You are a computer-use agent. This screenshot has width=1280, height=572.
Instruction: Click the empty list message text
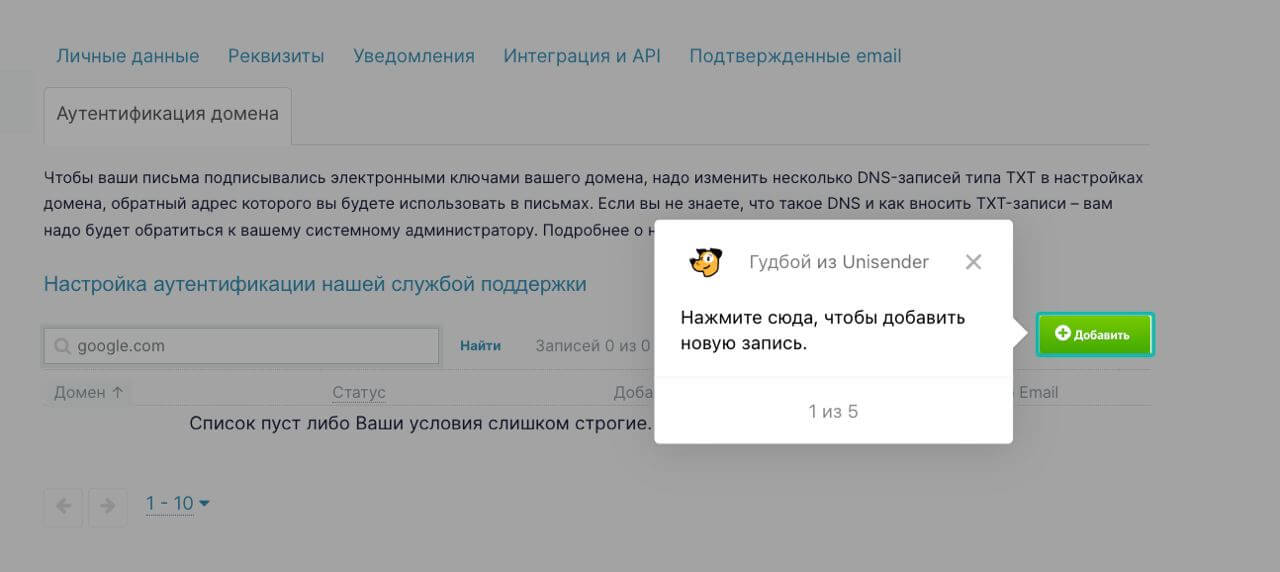coord(420,424)
